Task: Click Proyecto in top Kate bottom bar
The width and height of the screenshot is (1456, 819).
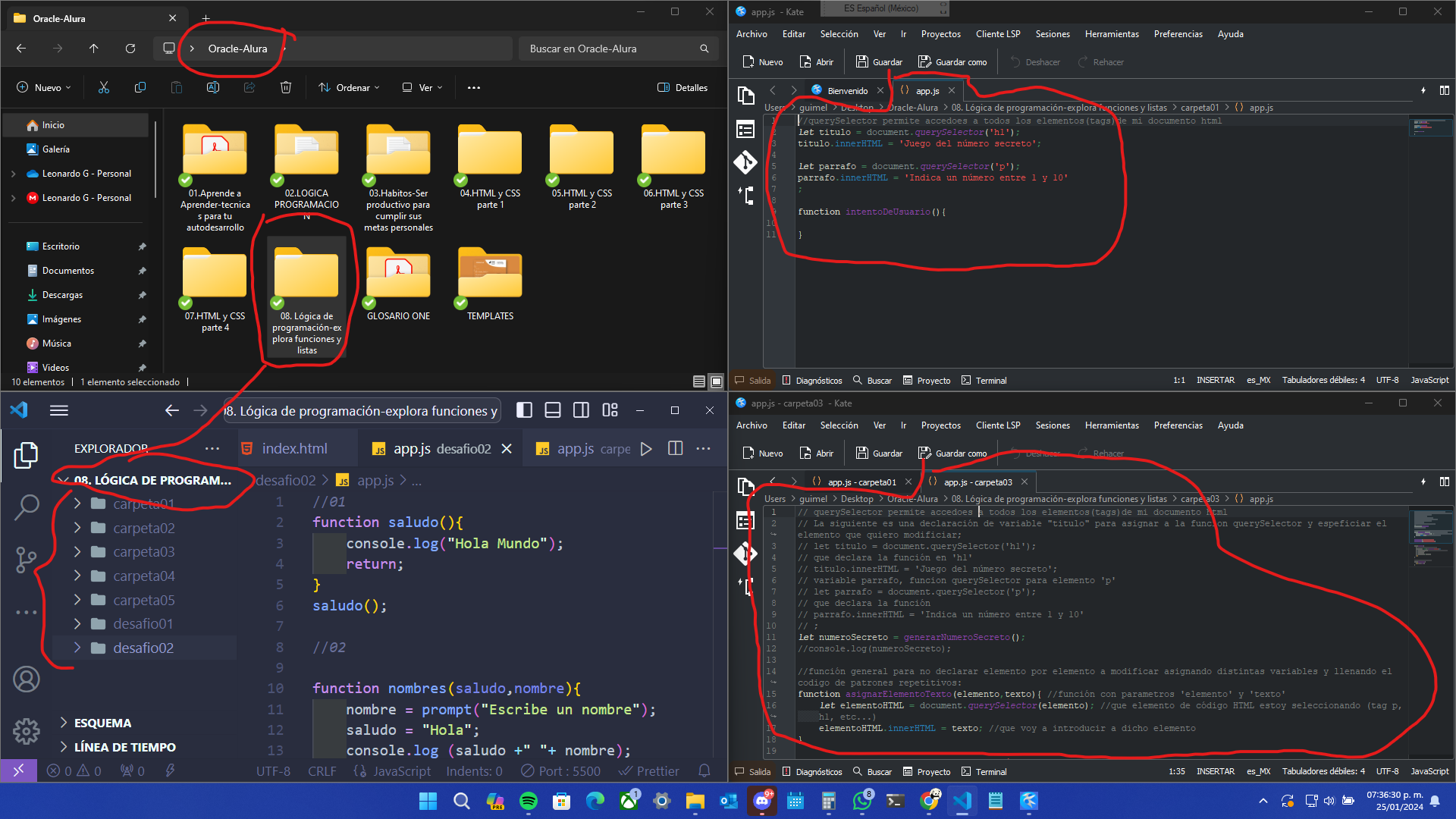Action: [927, 381]
